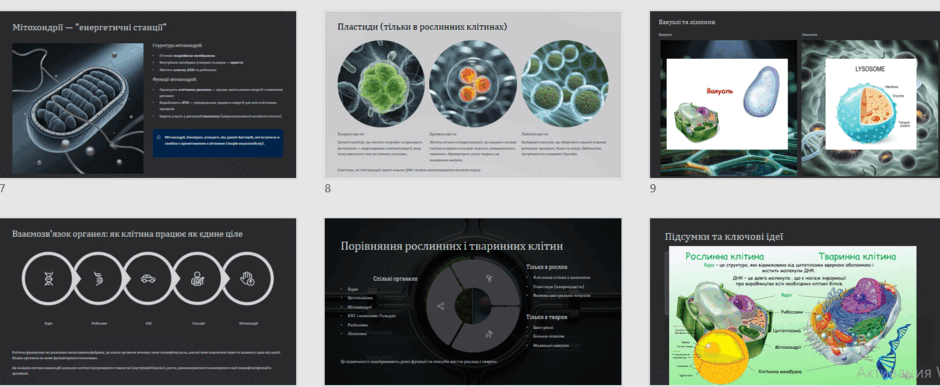This screenshot has height=387, width=940.
Task: Click slide number 9 label
Action: (653, 188)
